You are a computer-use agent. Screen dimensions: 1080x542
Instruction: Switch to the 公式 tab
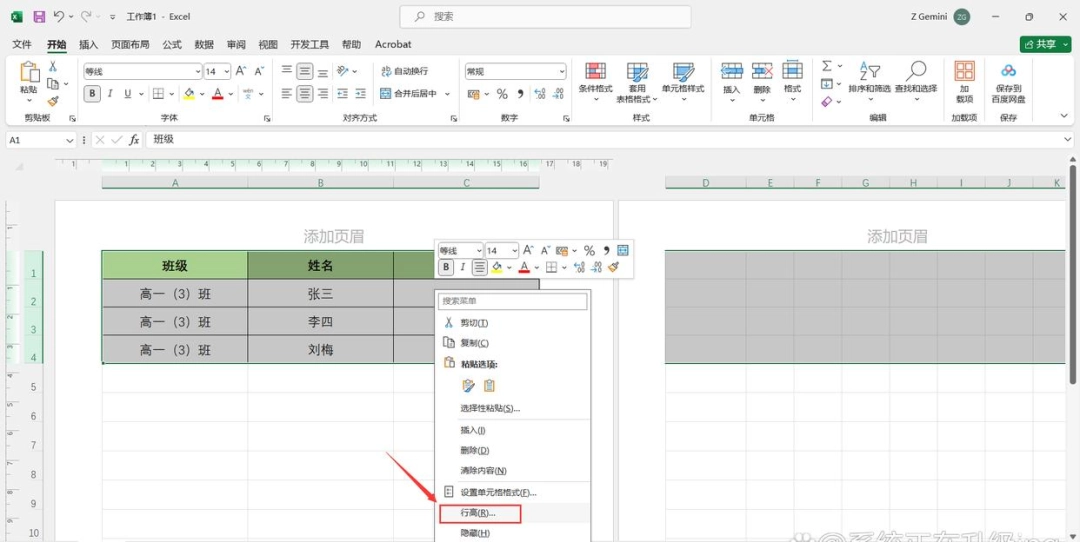click(172, 44)
